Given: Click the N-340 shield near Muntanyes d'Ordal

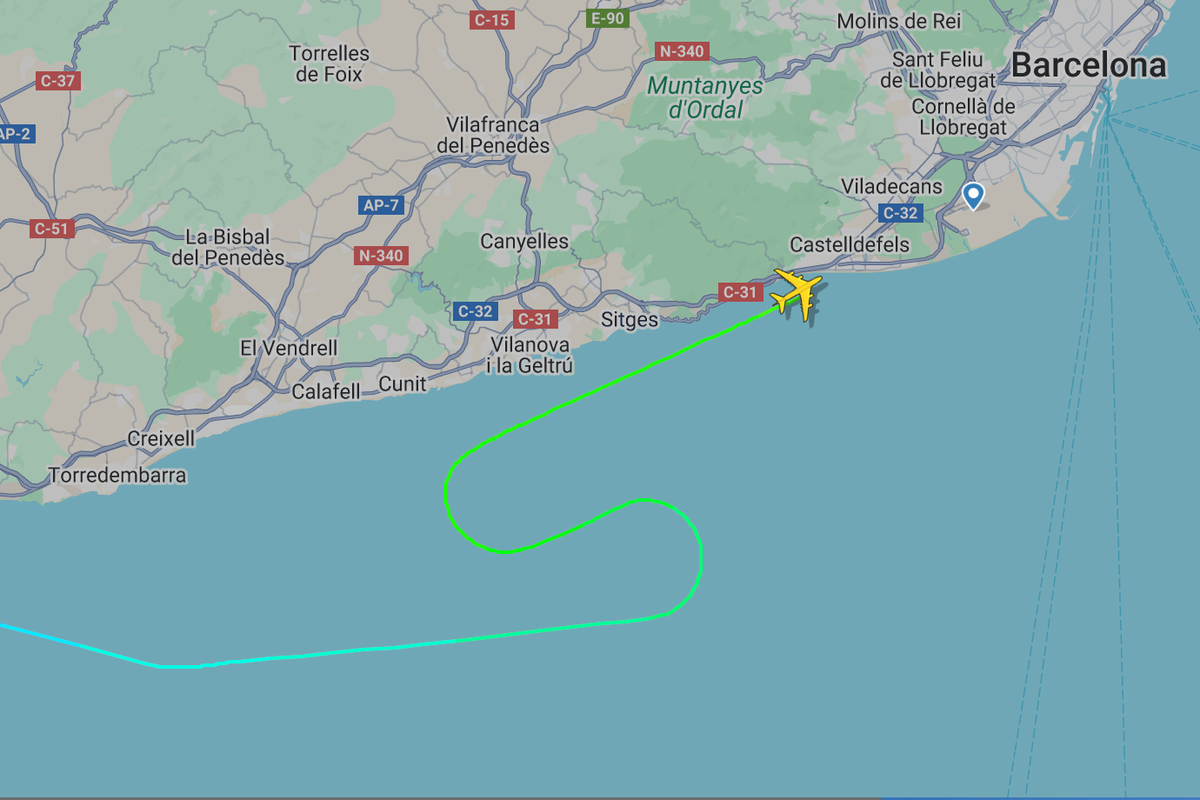Looking at the screenshot, I should [x=681, y=51].
